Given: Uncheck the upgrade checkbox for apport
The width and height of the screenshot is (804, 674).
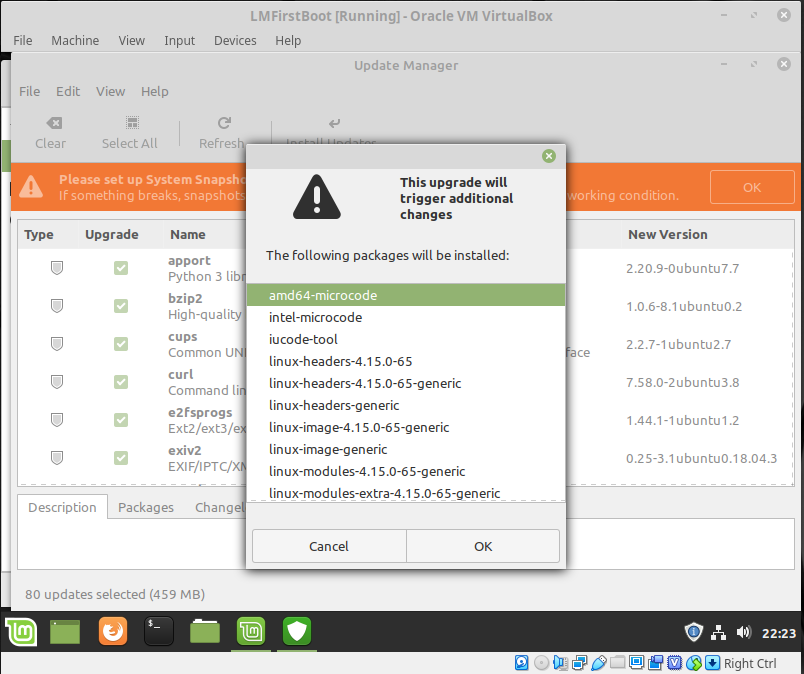Looking at the screenshot, I should point(121,268).
